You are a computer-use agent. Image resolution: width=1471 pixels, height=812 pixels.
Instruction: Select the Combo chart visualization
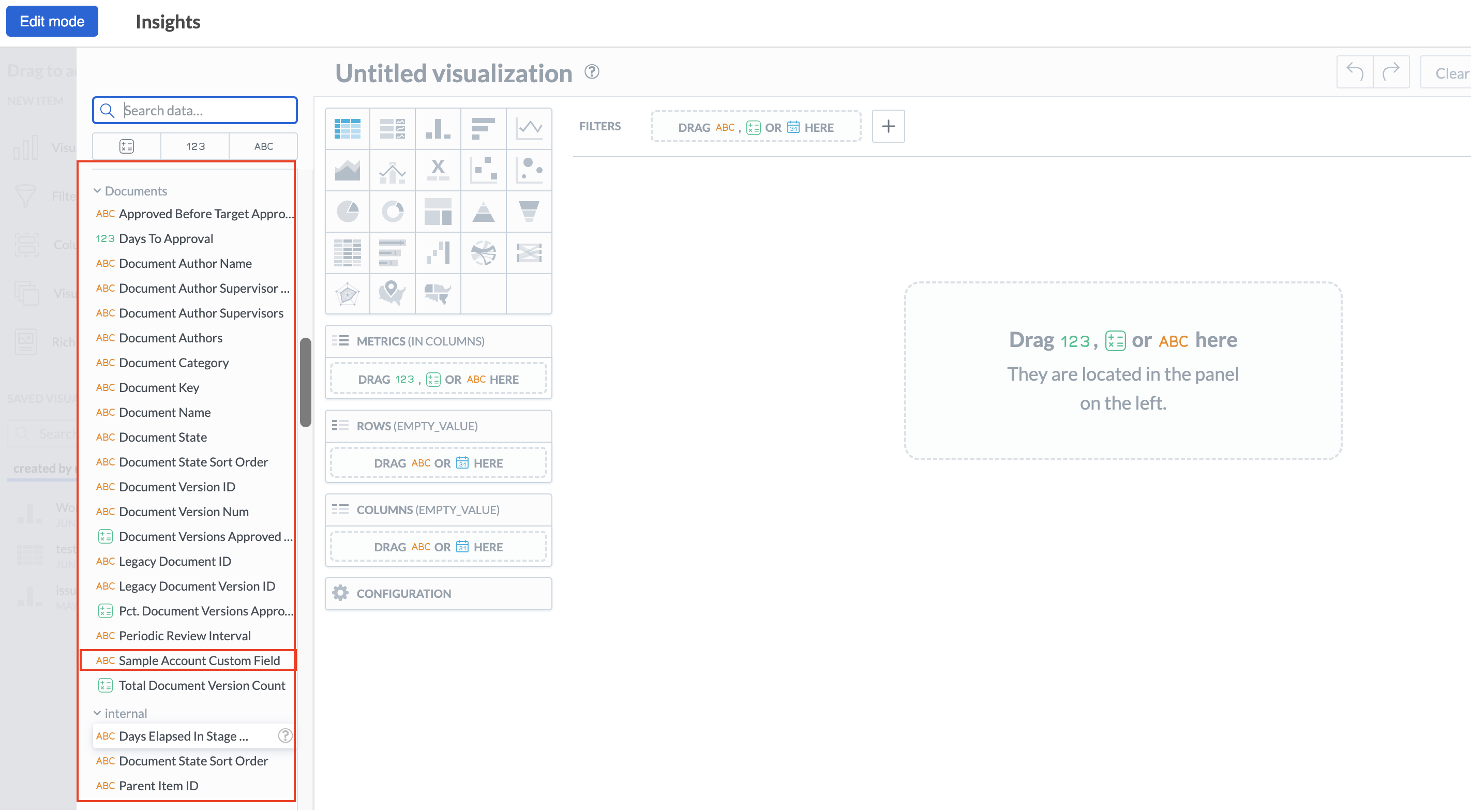(392, 170)
